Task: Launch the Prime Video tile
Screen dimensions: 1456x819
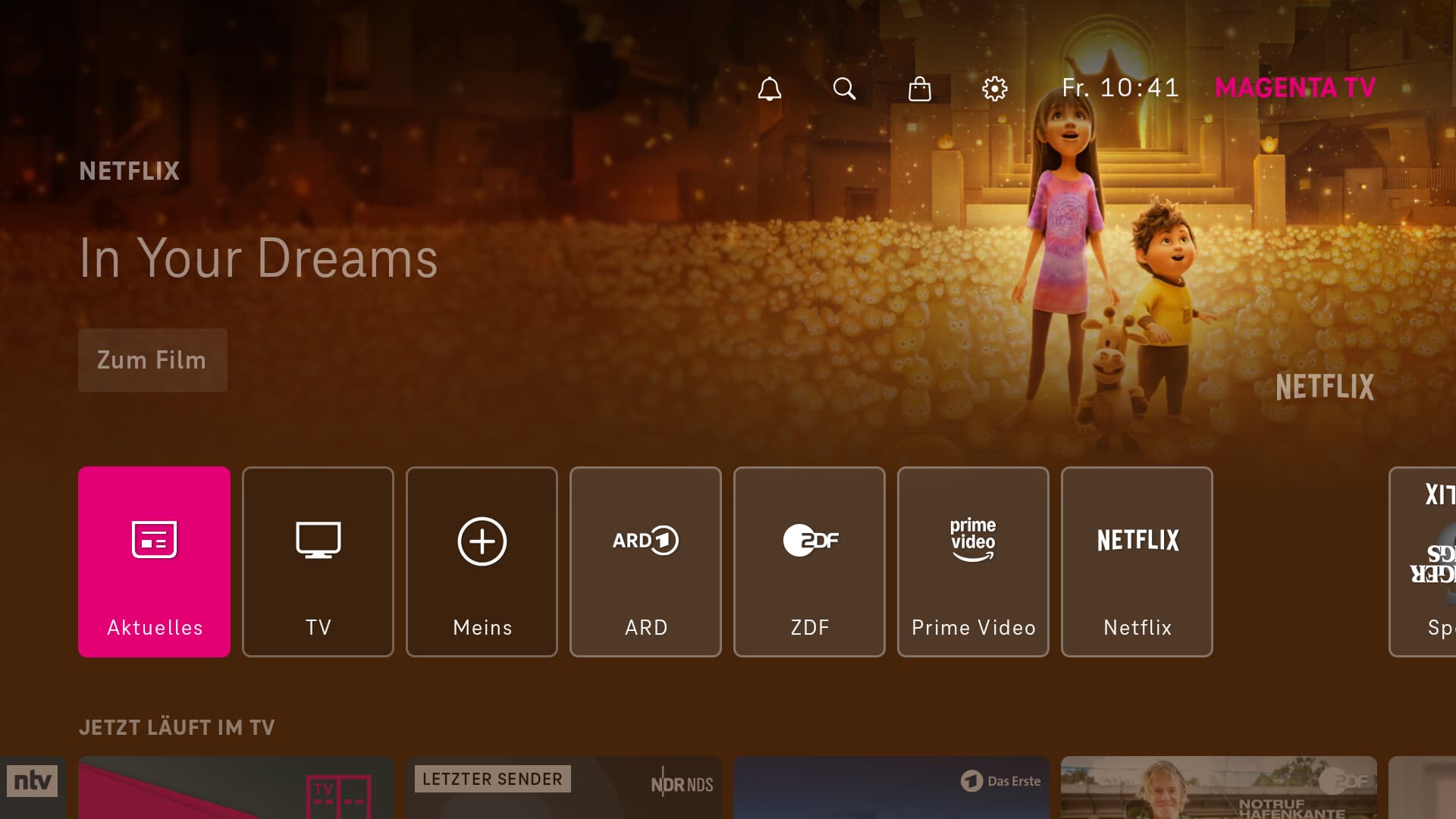Action: (973, 561)
